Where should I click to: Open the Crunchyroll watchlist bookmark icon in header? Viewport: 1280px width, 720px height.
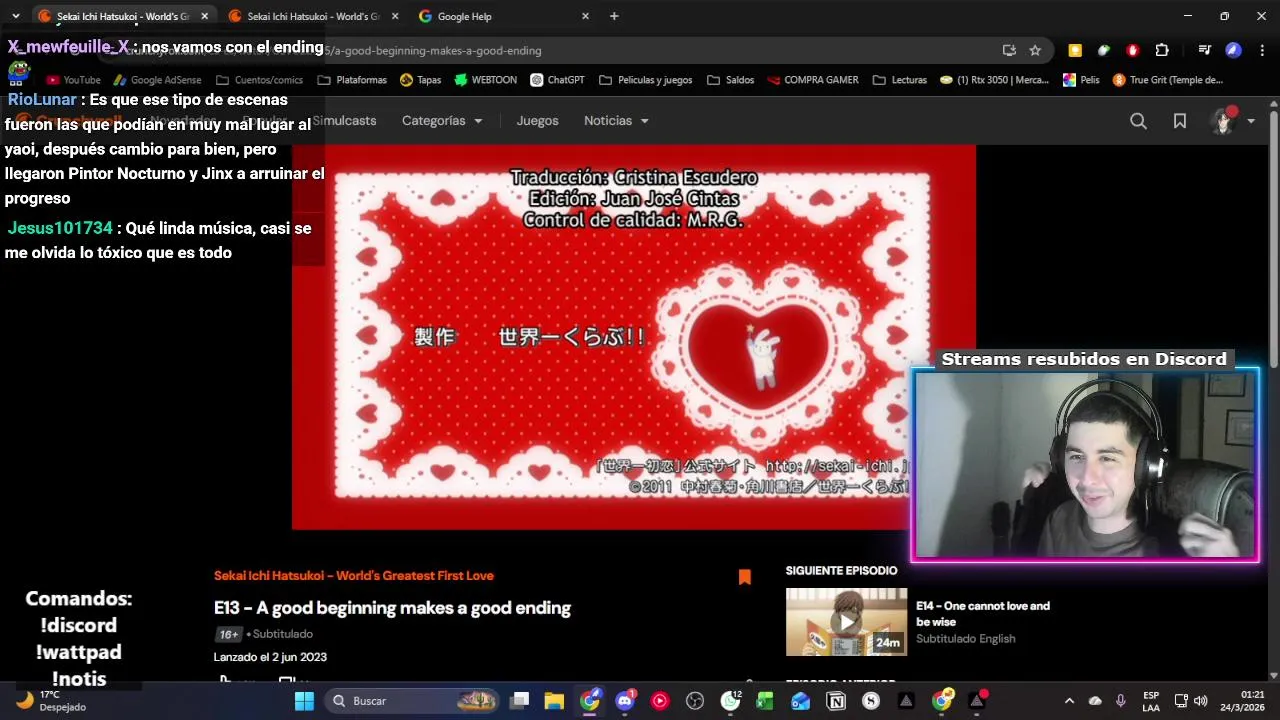pyautogui.click(x=1180, y=121)
